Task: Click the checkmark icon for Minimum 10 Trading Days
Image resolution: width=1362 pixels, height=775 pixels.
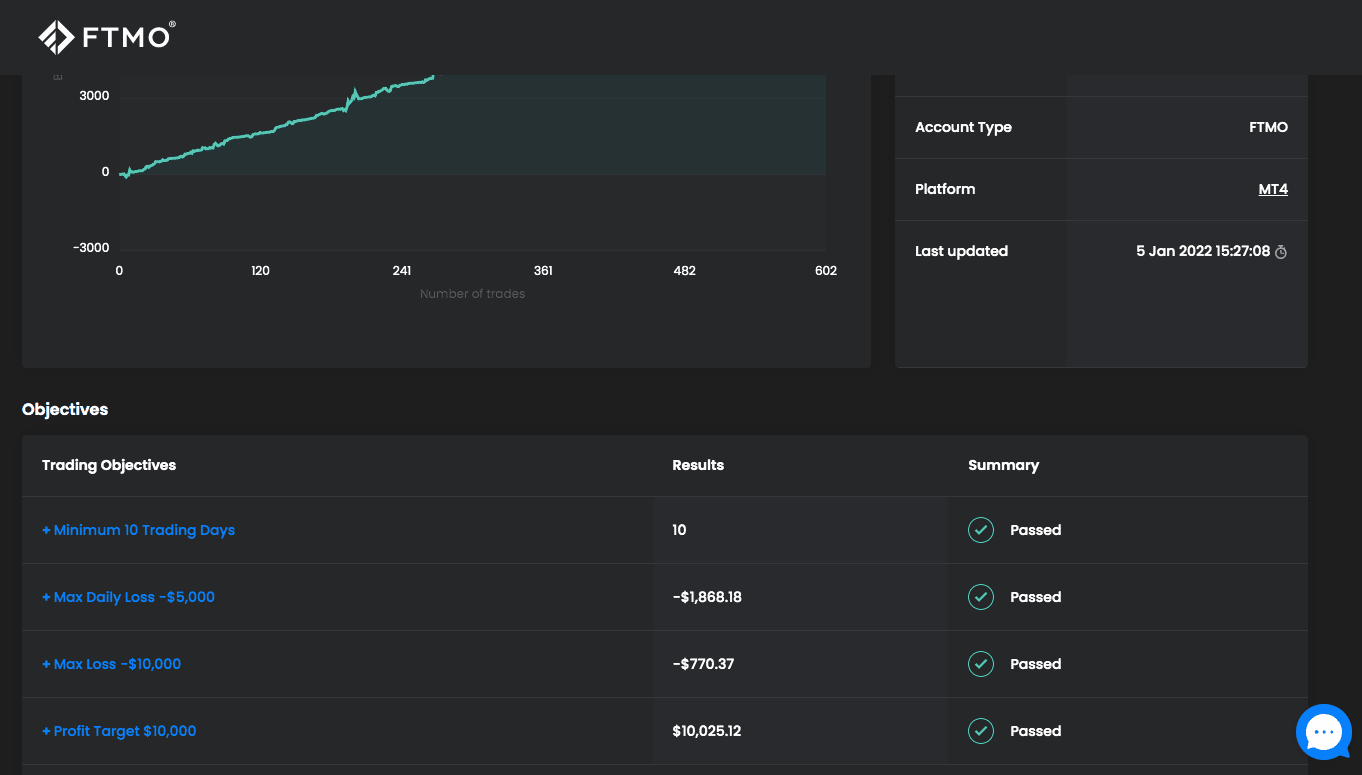Action: coord(981,530)
